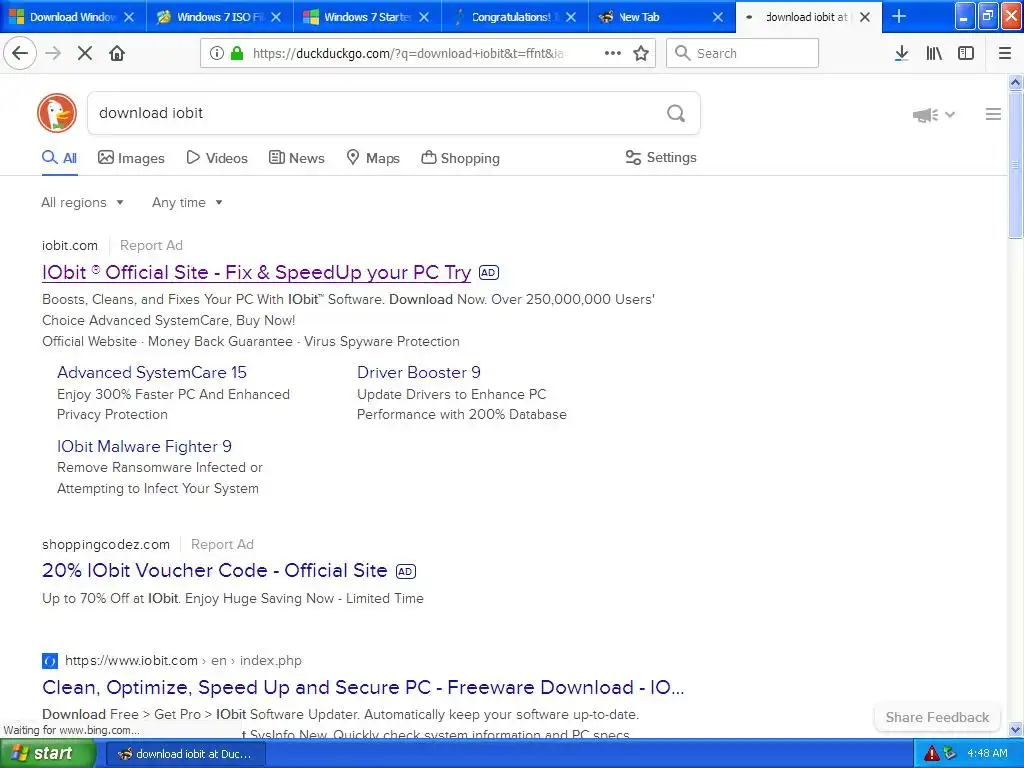Click the forward navigation arrow

click(53, 53)
